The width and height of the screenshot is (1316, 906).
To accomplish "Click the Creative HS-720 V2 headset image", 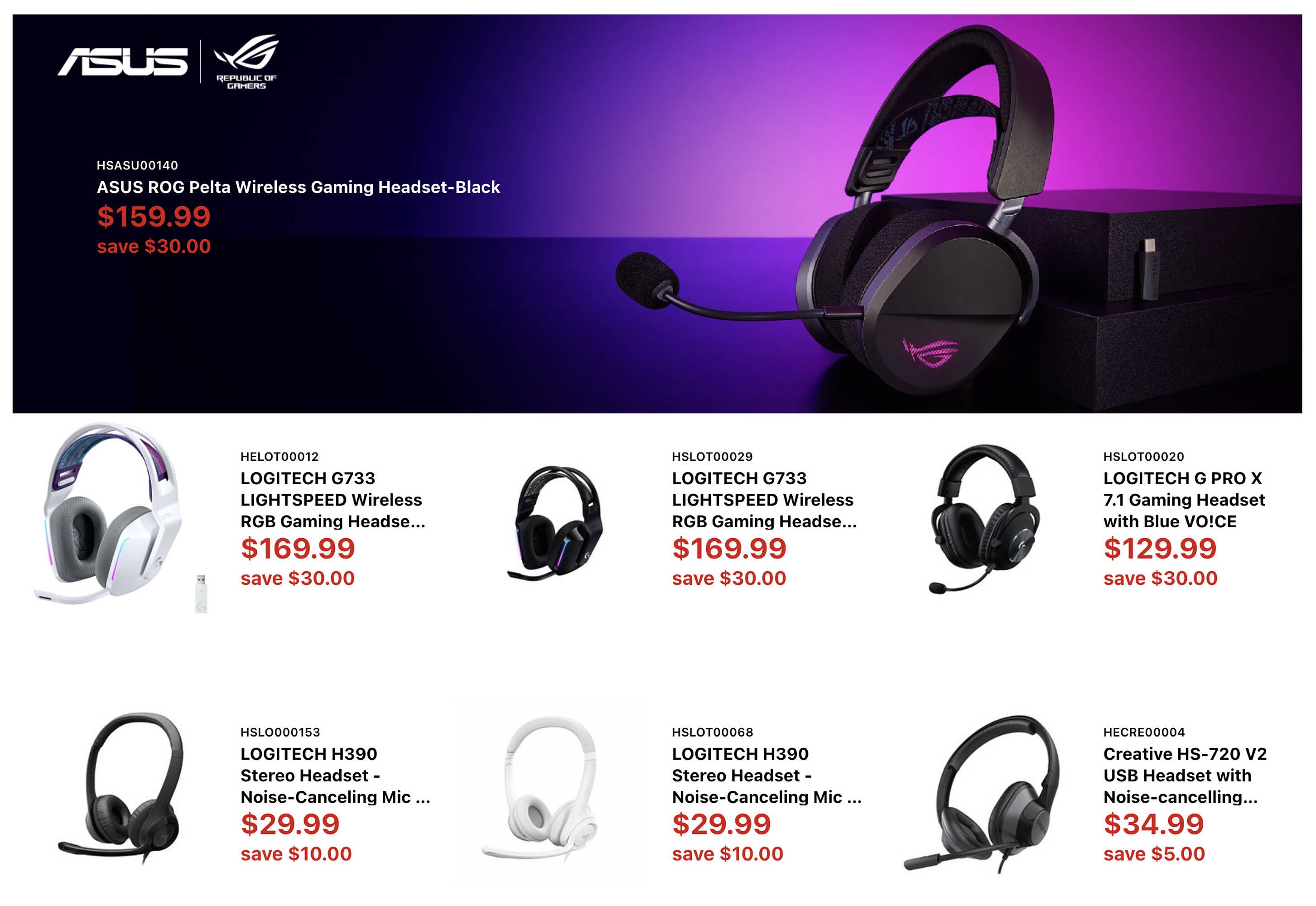I will [982, 793].
